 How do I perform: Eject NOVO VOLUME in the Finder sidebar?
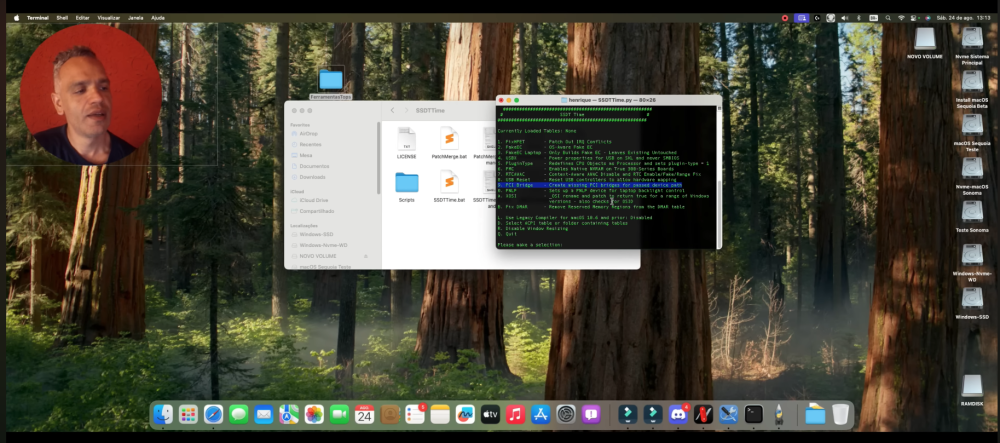pyautogui.click(x=365, y=256)
